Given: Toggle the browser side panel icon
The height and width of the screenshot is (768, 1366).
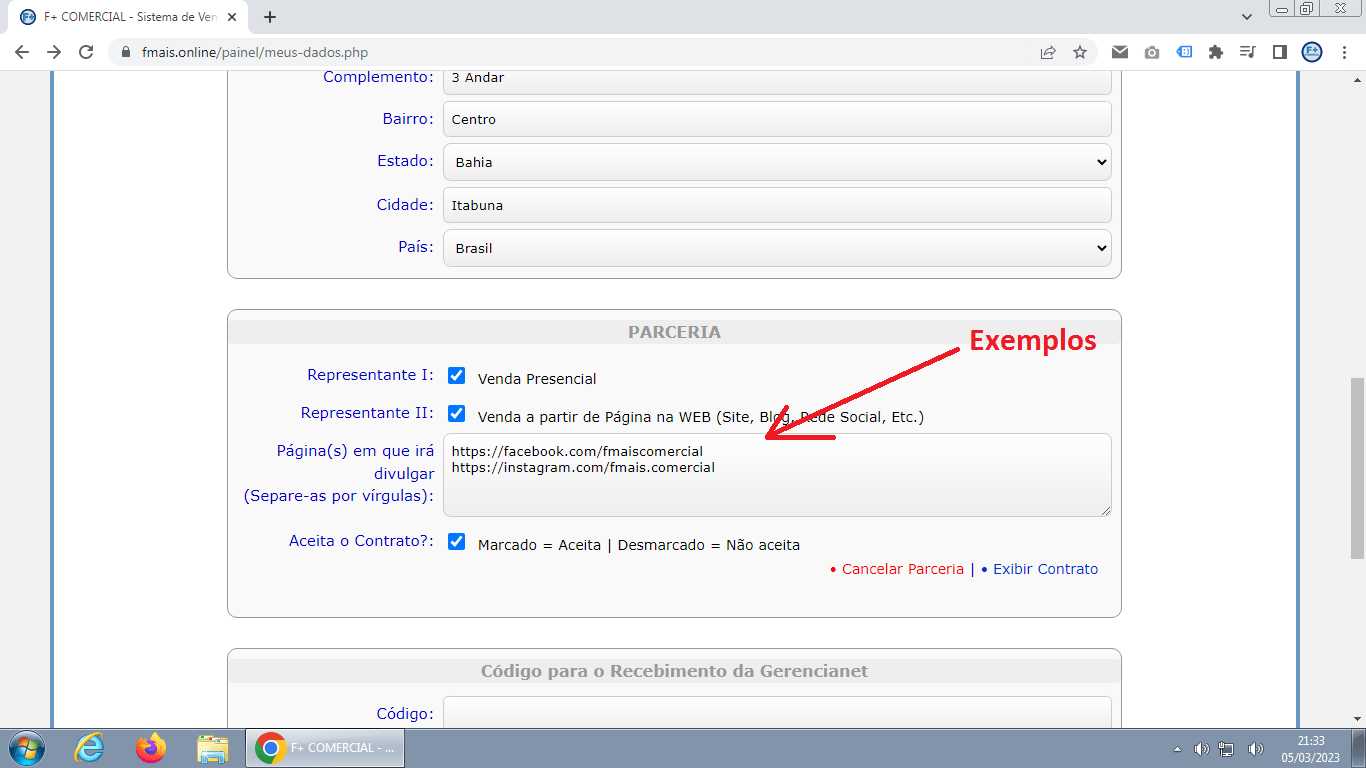Looking at the screenshot, I should tap(1279, 52).
